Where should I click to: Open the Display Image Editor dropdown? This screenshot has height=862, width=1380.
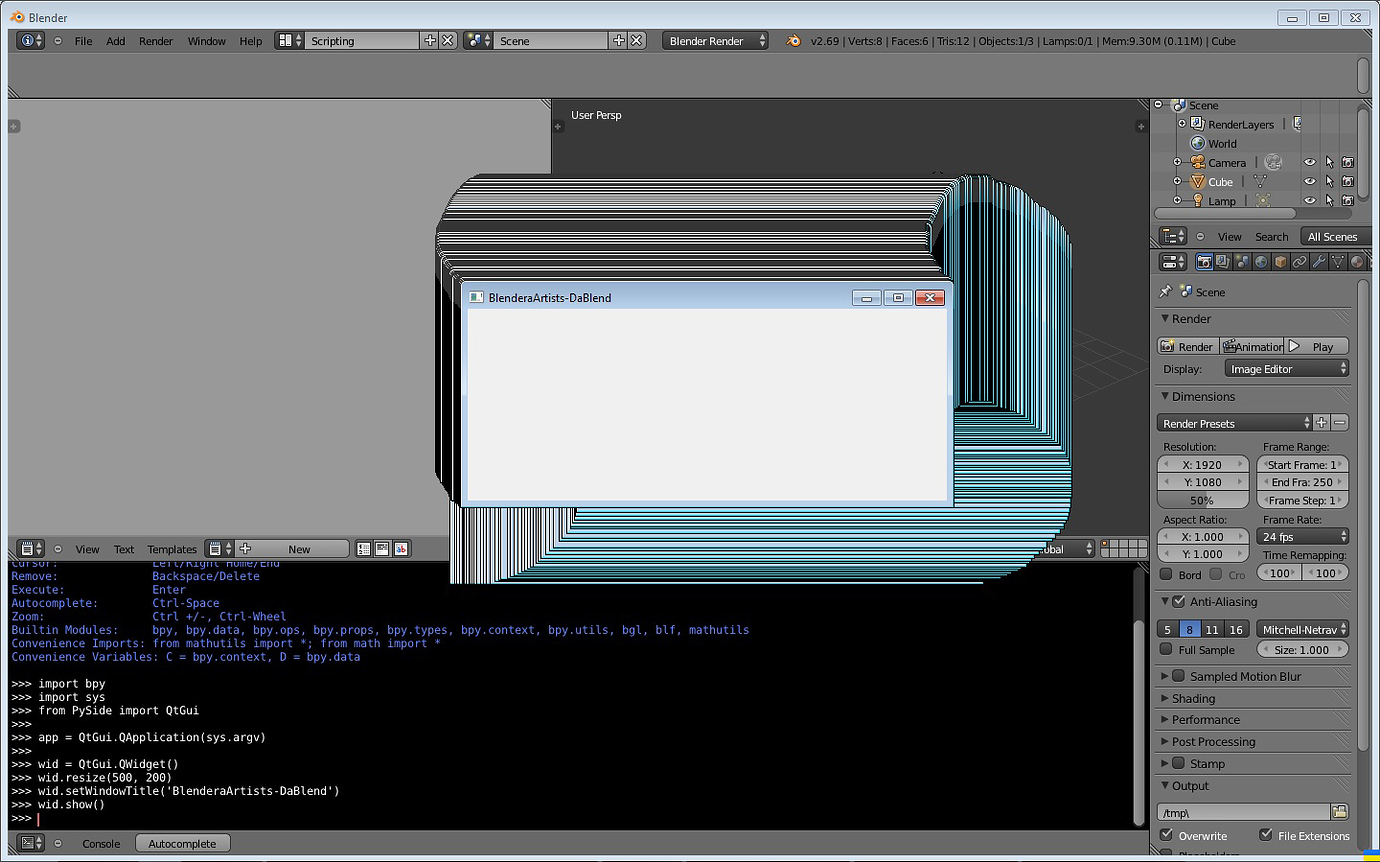tap(1287, 369)
